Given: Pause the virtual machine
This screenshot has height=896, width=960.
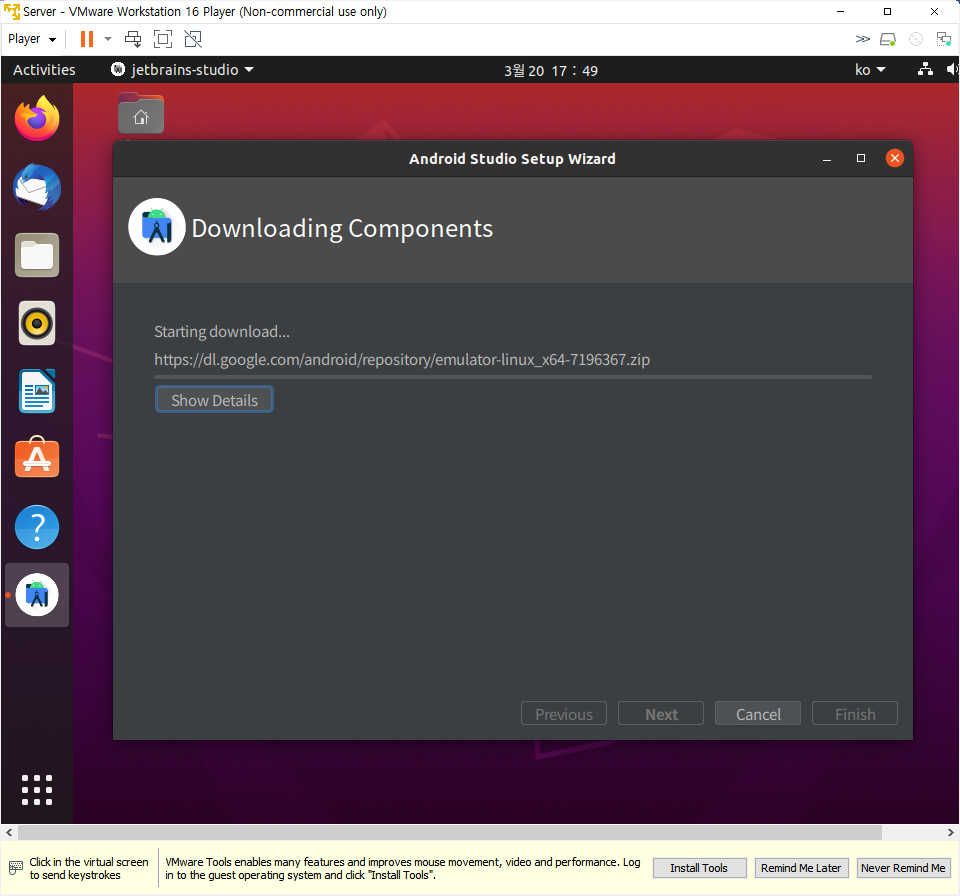Looking at the screenshot, I should 87,39.
